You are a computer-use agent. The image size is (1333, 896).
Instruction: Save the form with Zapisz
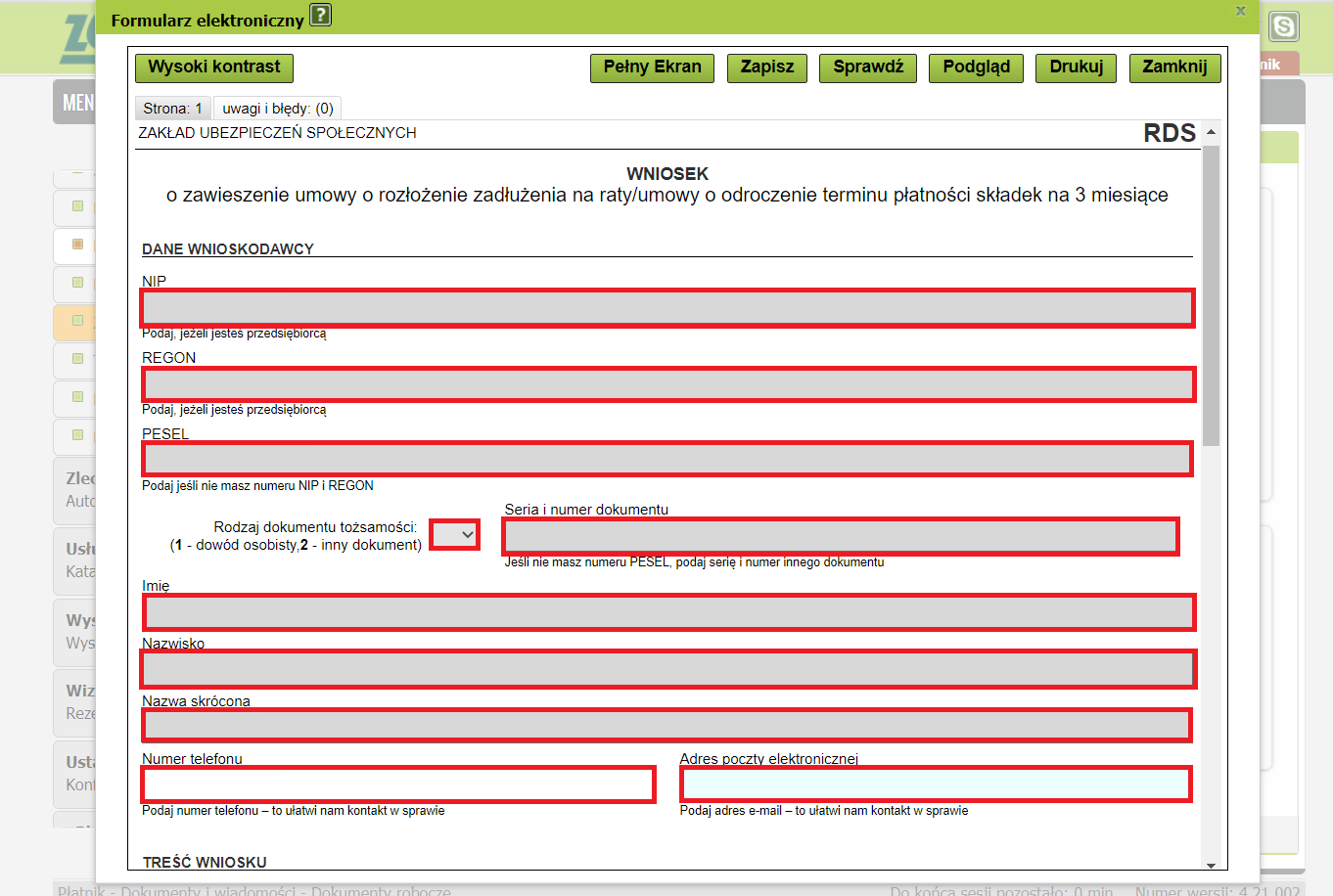[x=767, y=67]
